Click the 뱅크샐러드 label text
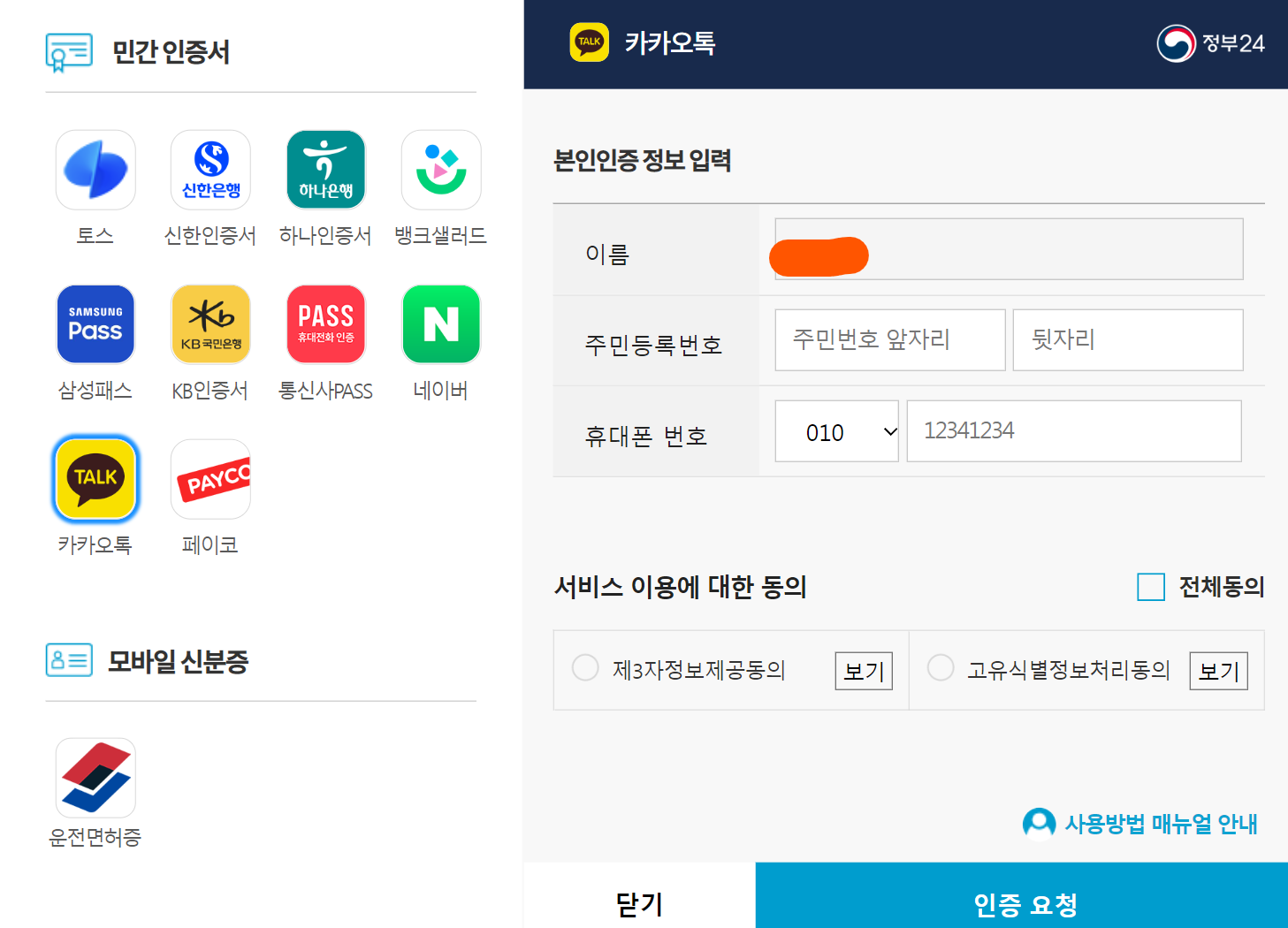 [x=441, y=236]
